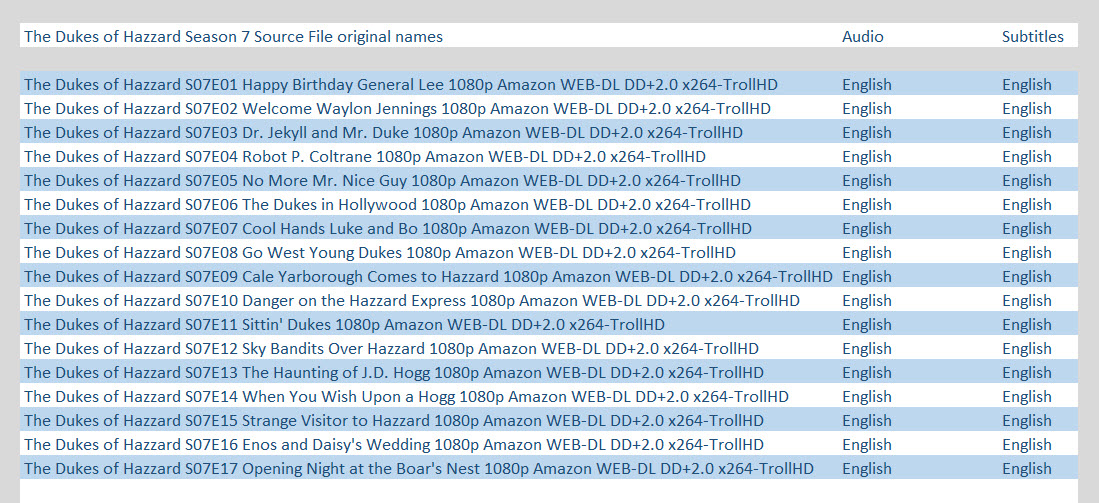Click the Subtitles 'English' cell for S07E02

tap(1027, 109)
